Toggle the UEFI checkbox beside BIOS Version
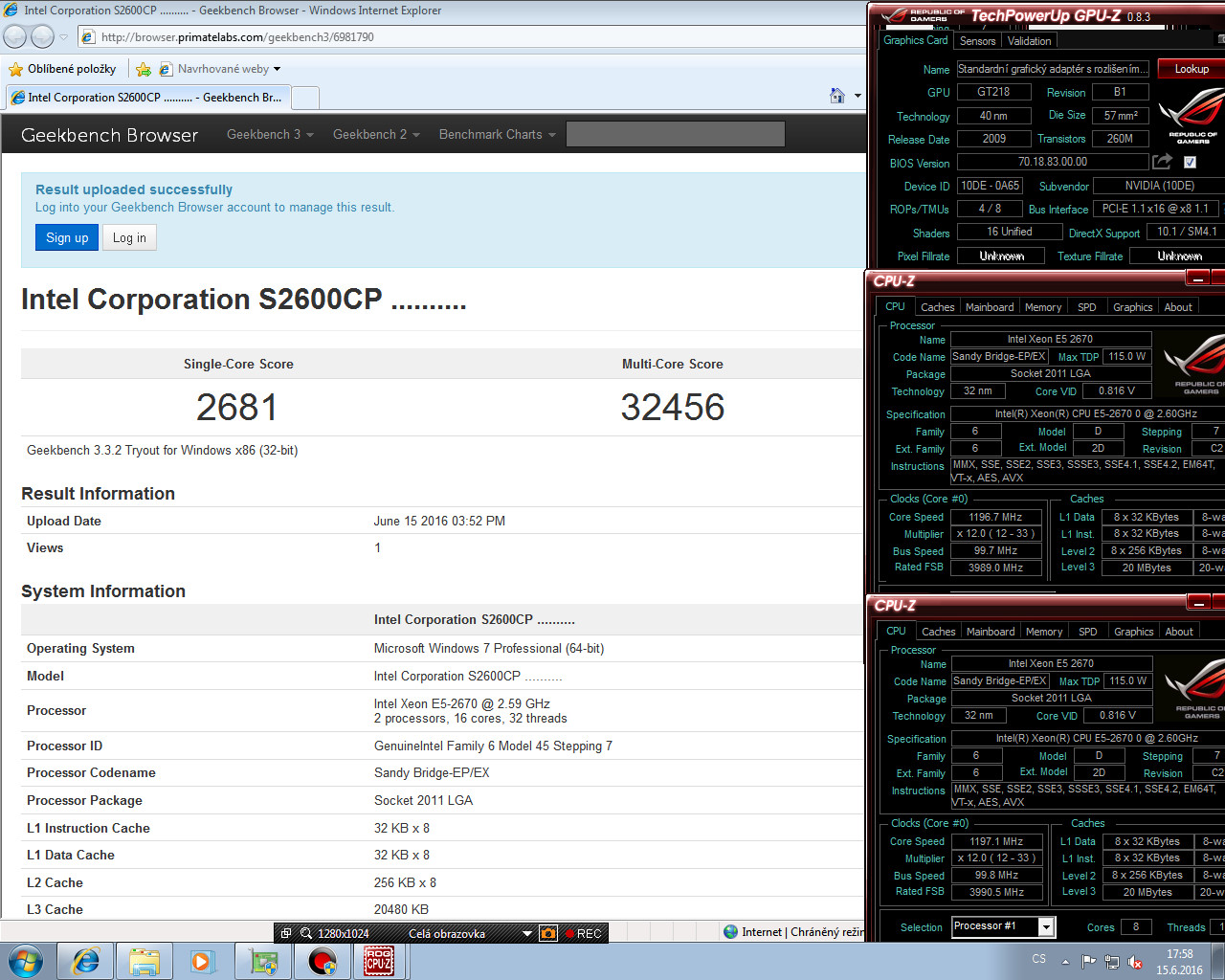 pyautogui.click(x=1190, y=162)
